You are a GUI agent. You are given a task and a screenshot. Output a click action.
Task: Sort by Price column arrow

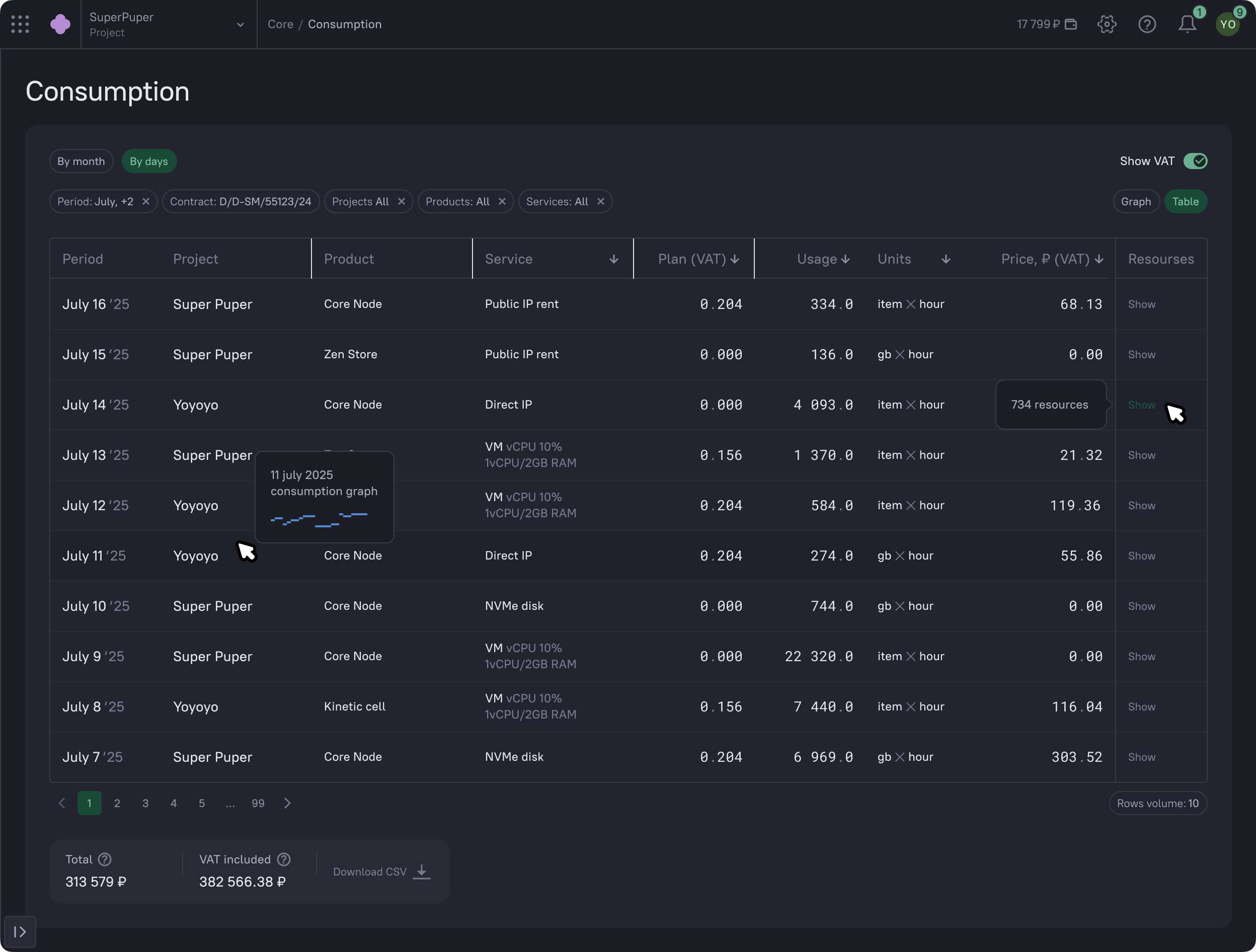point(1098,260)
